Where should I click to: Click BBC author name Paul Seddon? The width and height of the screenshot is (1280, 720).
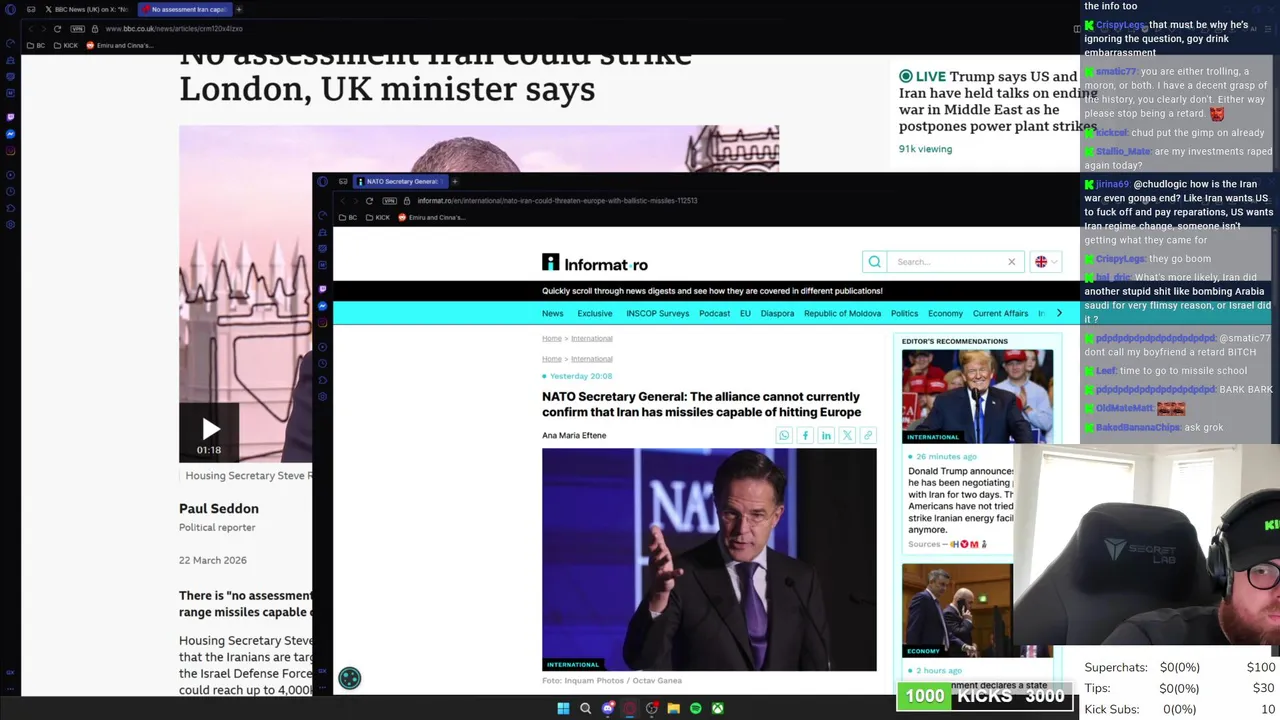(219, 508)
